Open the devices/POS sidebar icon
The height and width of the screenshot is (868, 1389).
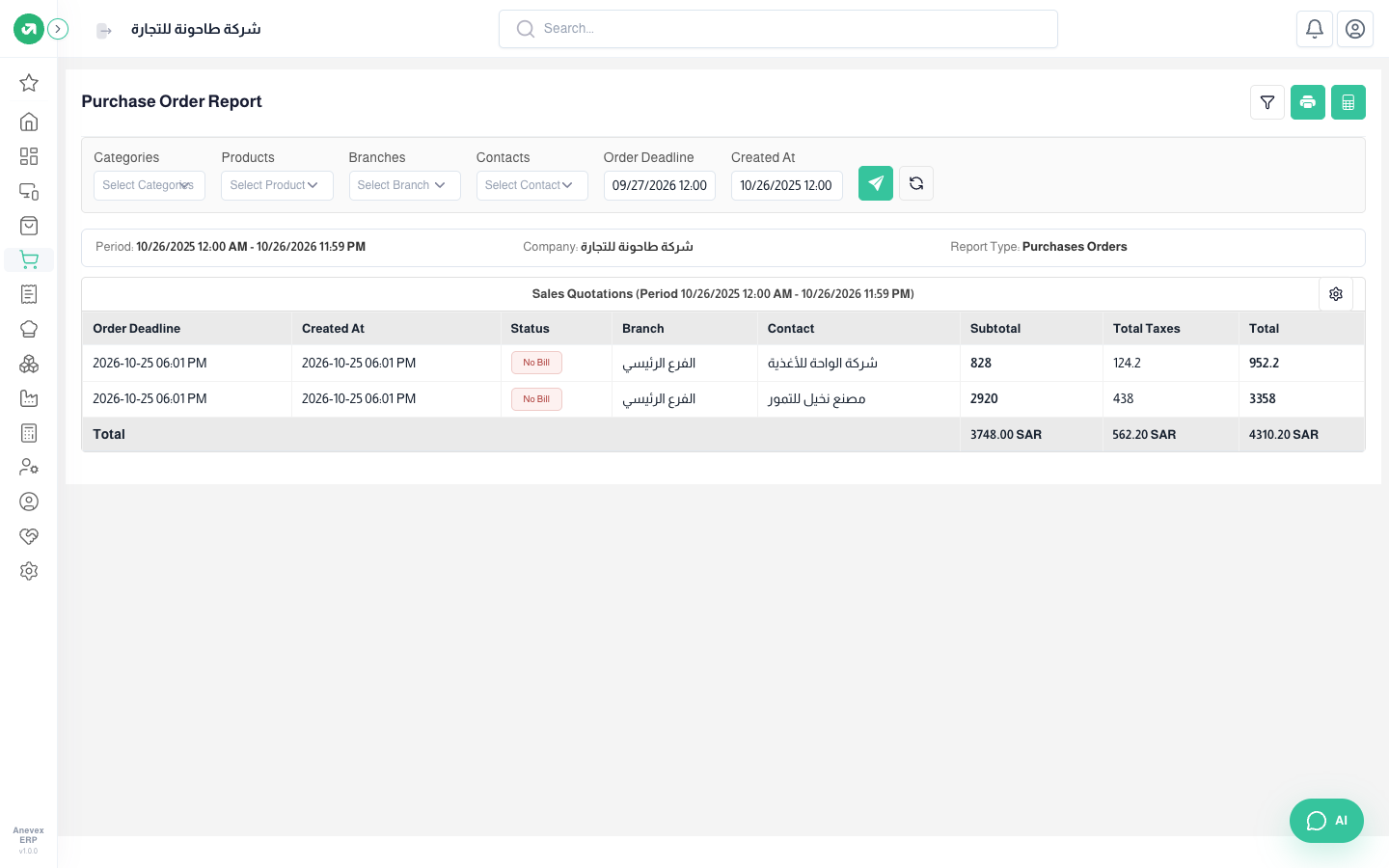tap(29, 191)
